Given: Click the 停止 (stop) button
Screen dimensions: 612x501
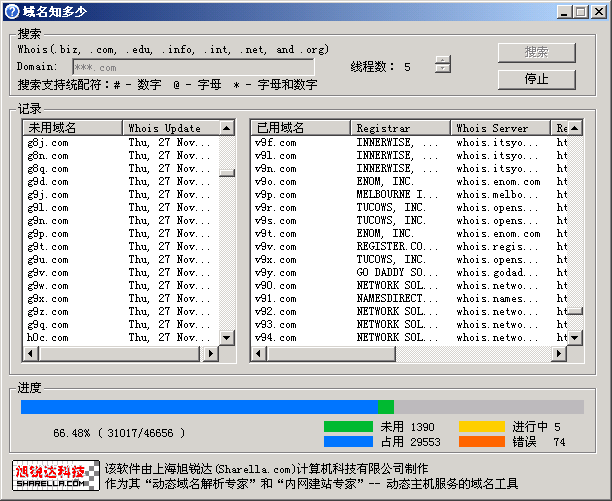Looking at the screenshot, I should (536, 79).
